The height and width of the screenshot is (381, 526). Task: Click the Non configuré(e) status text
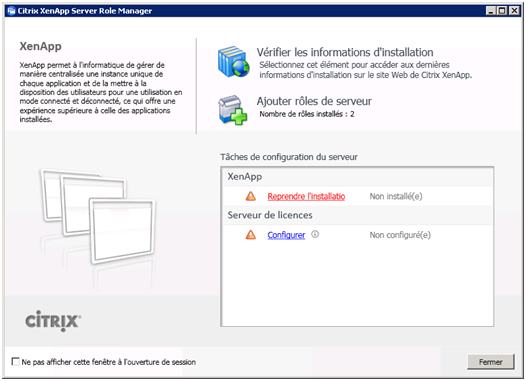coord(400,235)
